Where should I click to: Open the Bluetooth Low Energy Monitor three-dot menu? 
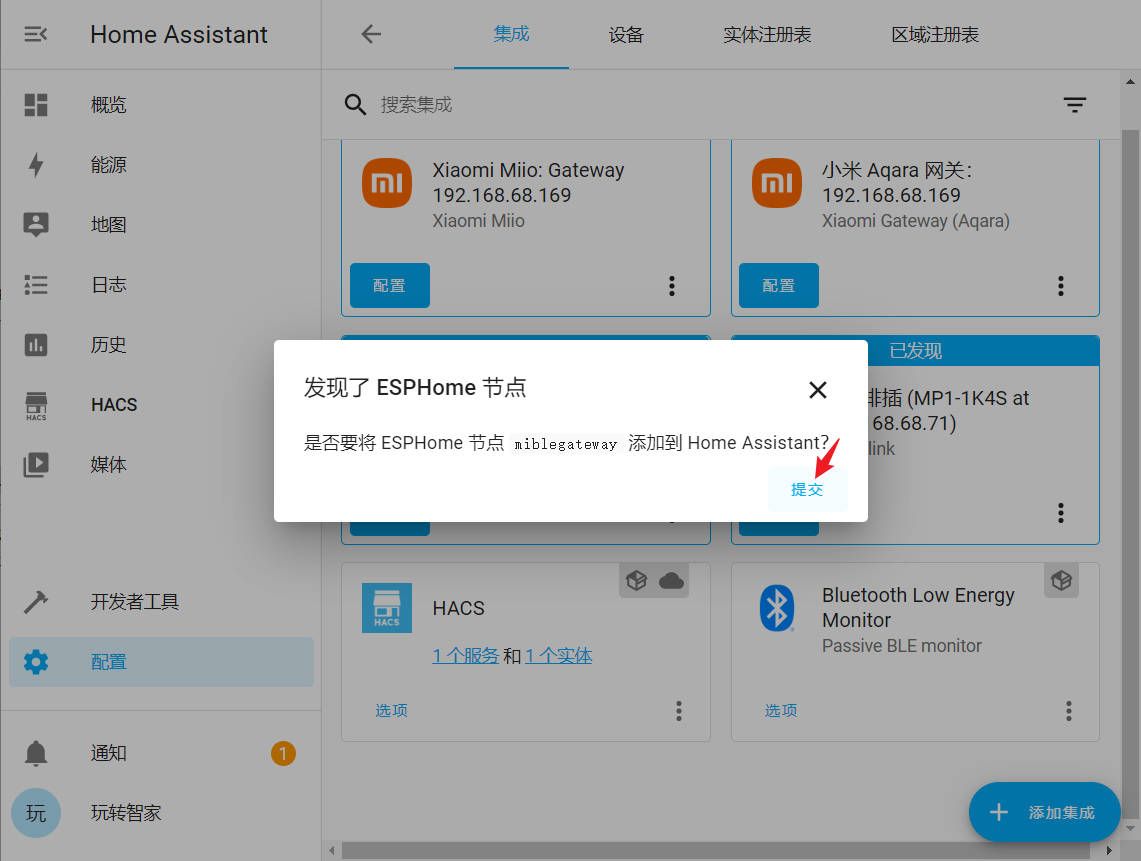tap(1069, 710)
